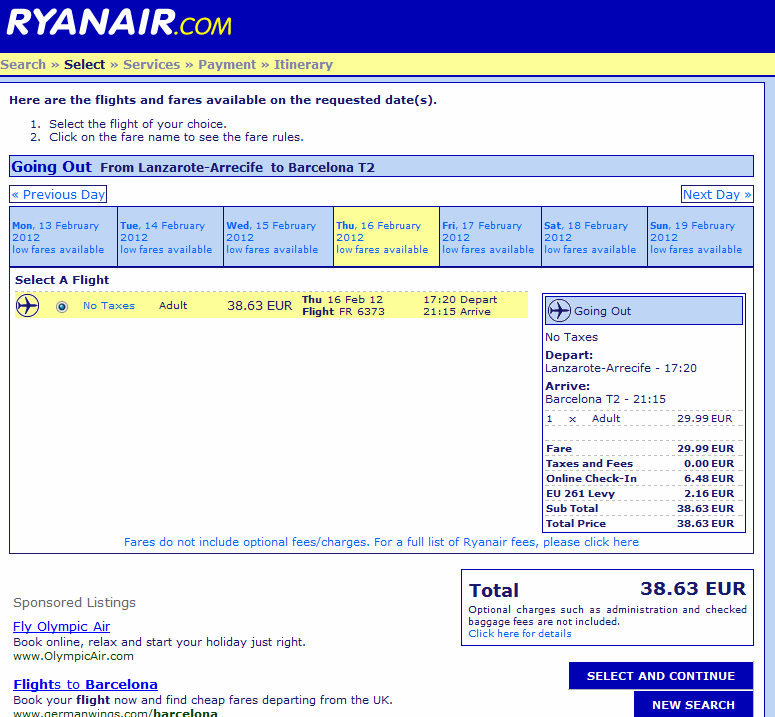Screen dimensions: 775x717
Task: Click the Select step in the breadcrumb
Action: pyautogui.click(x=85, y=65)
